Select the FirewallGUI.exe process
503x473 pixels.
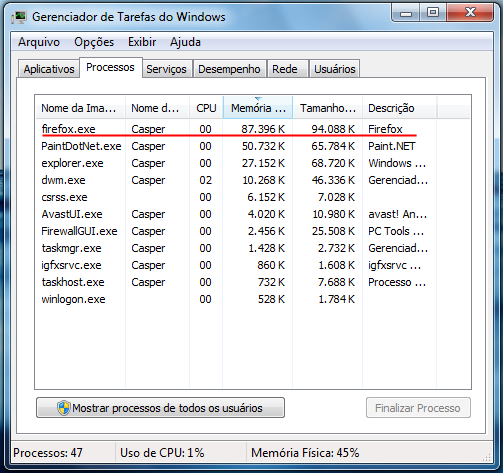click(x=253, y=231)
